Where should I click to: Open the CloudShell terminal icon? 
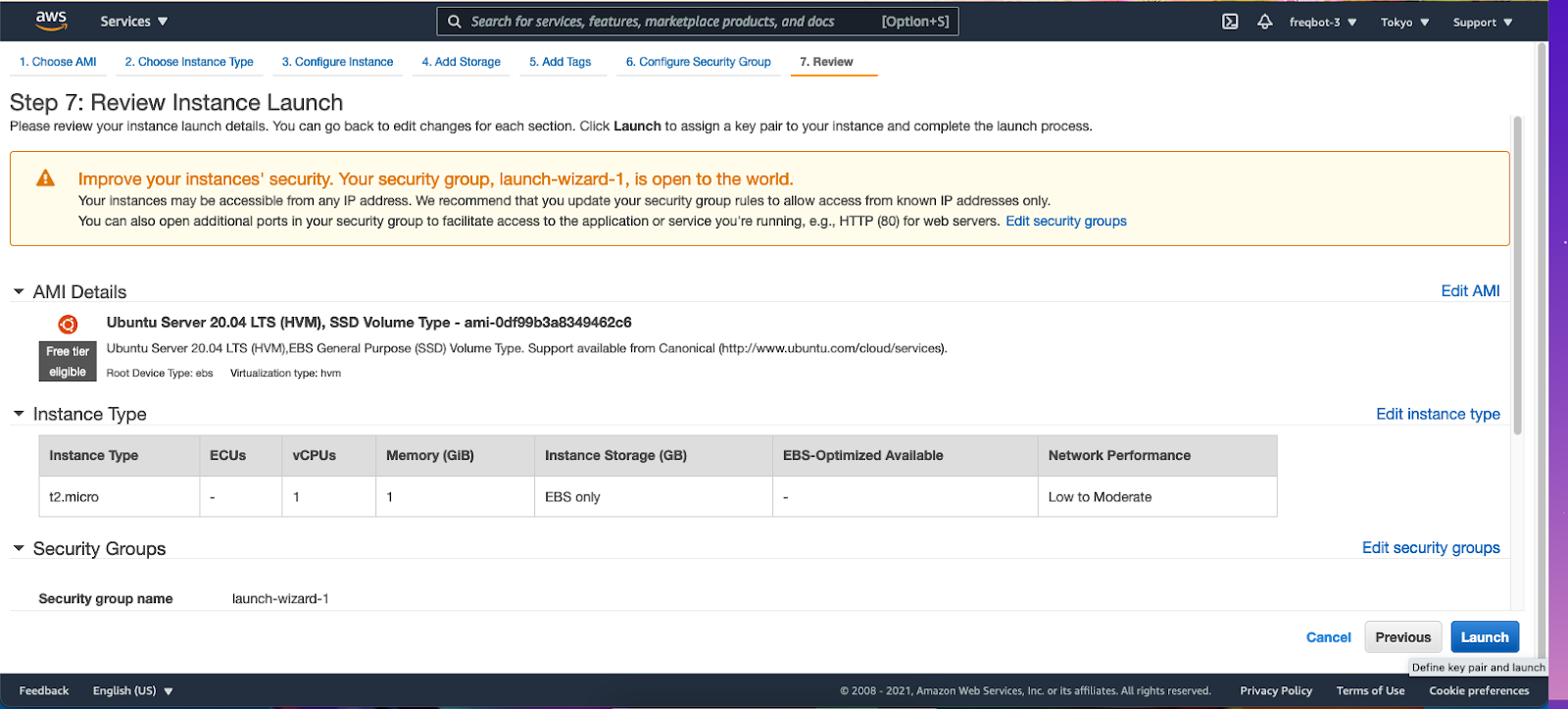(1230, 22)
